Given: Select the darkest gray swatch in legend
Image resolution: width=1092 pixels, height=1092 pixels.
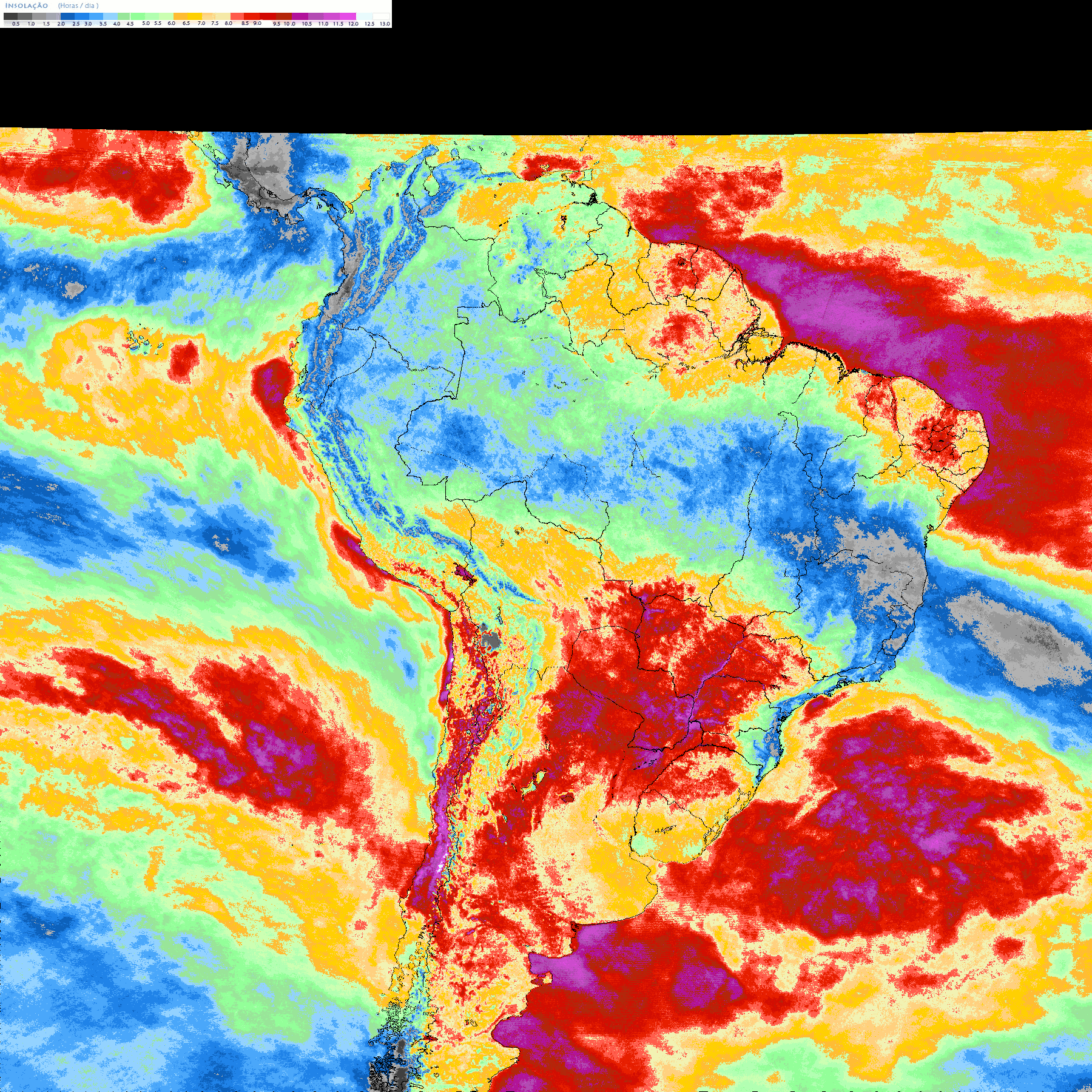Looking at the screenshot, I should tap(10, 16).
